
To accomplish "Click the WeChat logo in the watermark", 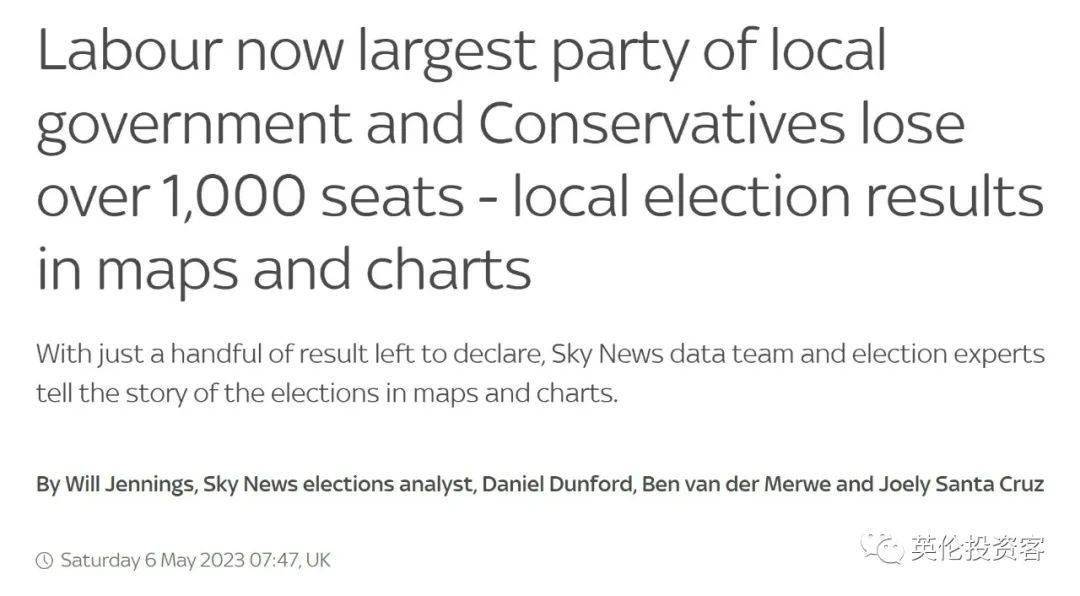I will pos(882,549).
